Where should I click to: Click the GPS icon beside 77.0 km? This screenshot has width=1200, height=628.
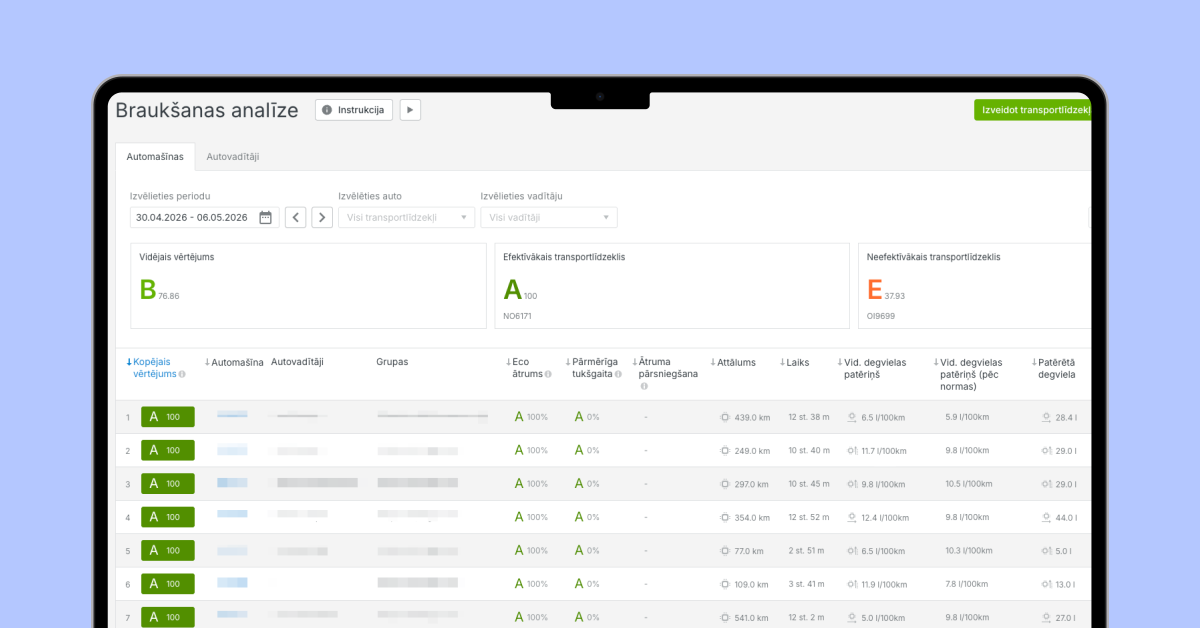point(725,551)
